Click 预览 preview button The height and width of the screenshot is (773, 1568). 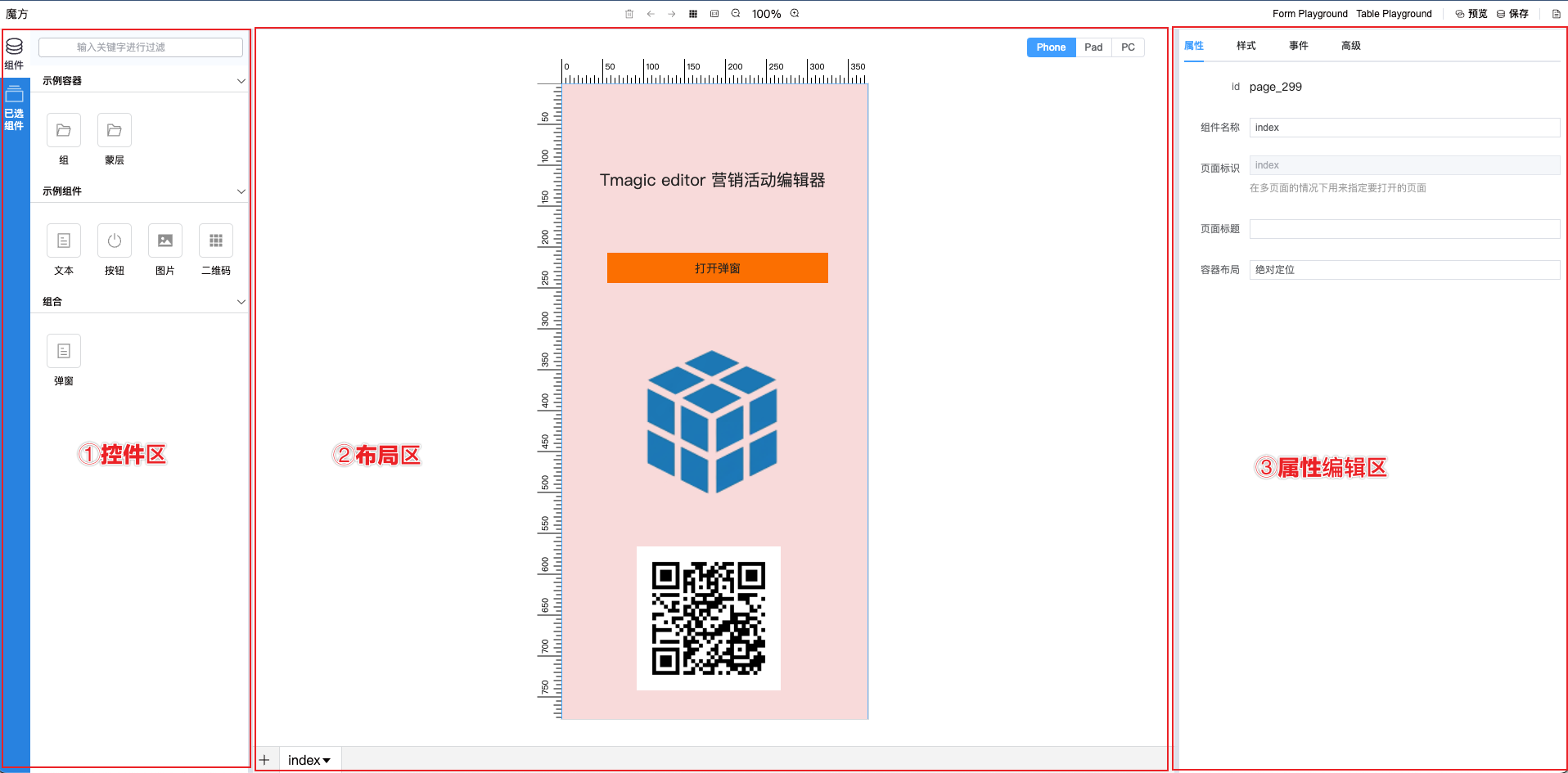pos(1471,14)
